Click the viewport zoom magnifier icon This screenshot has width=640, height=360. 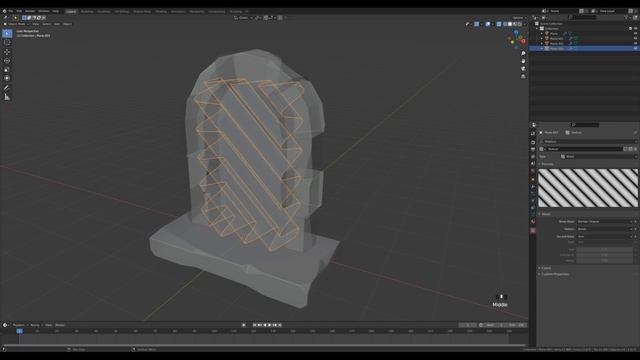[523, 53]
